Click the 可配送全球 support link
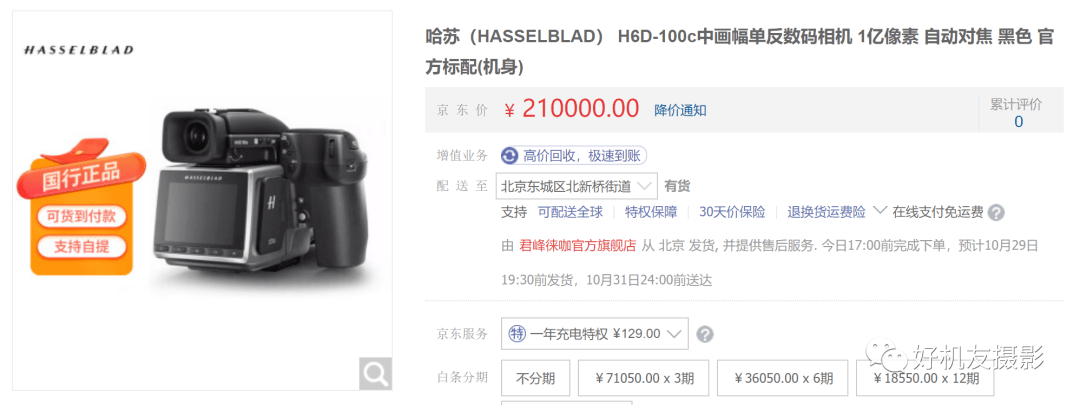Image resolution: width=1080 pixels, height=405 pixels. (570, 212)
